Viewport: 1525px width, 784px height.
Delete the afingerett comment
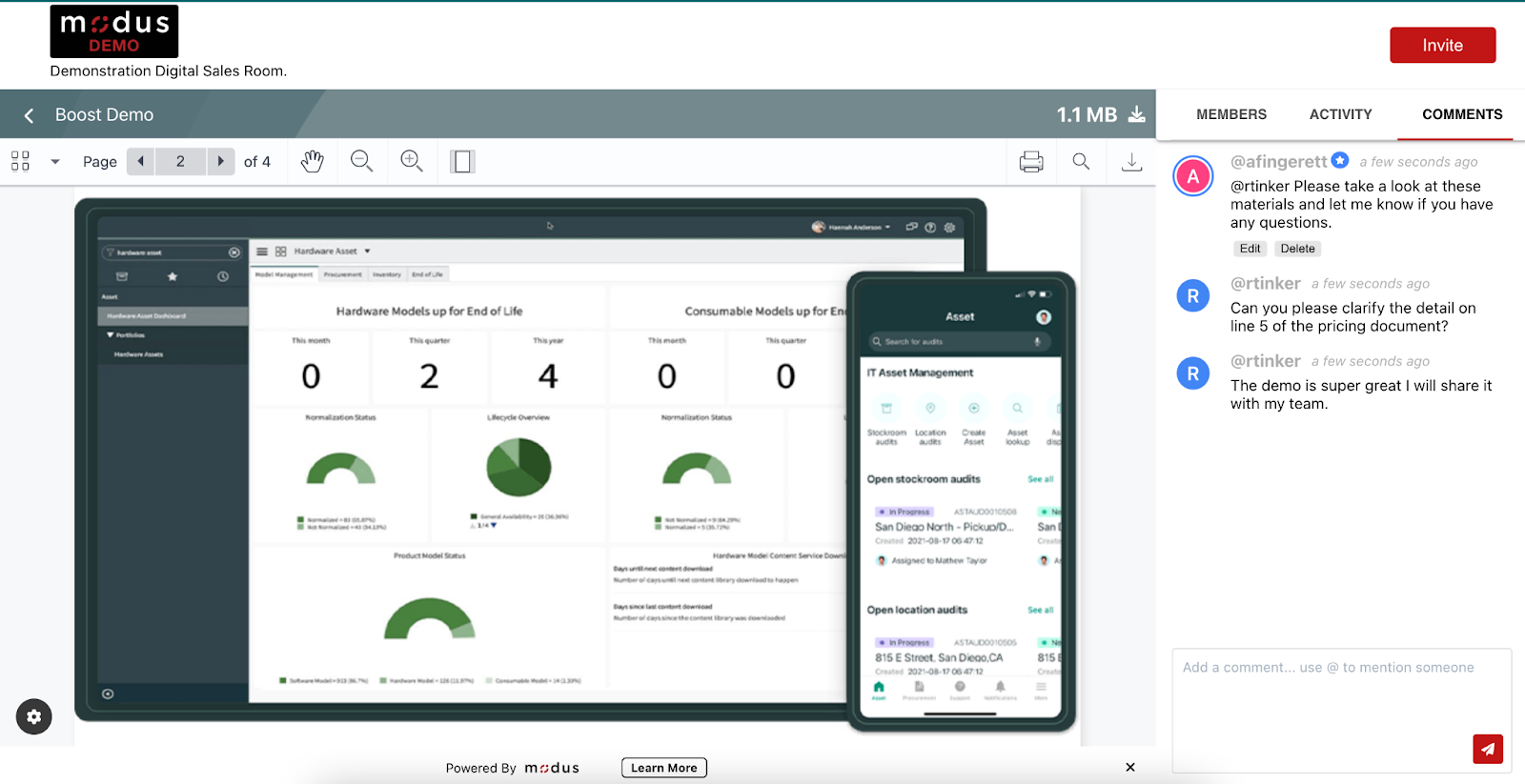(x=1297, y=249)
